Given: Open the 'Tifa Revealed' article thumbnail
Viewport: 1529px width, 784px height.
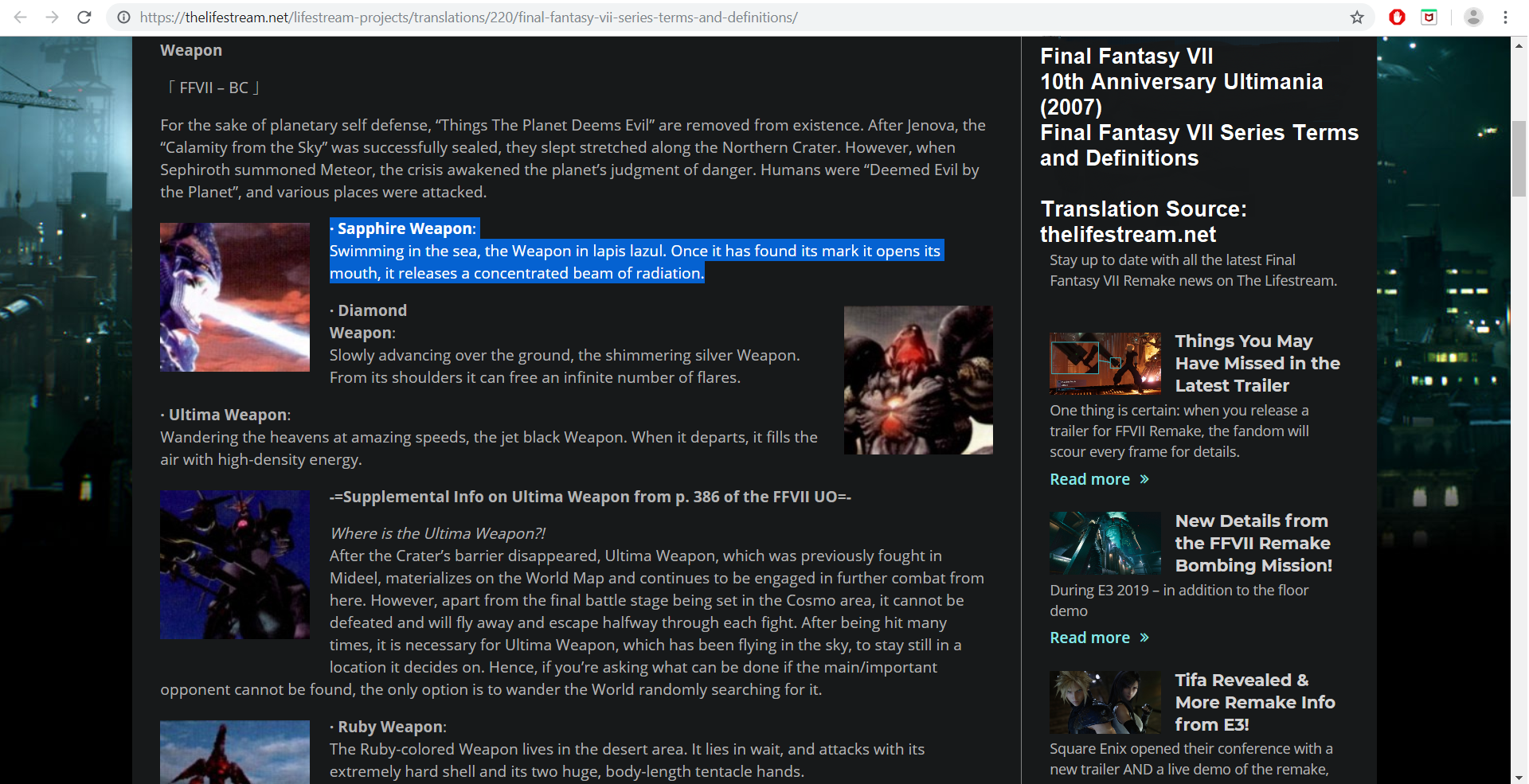Looking at the screenshot, I should click(x=1105, y=702).
